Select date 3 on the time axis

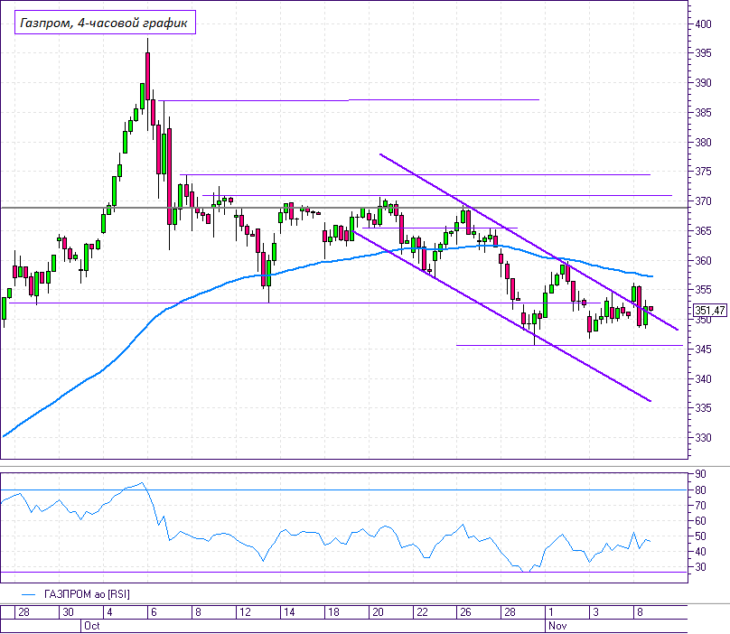tap(596, 612)
